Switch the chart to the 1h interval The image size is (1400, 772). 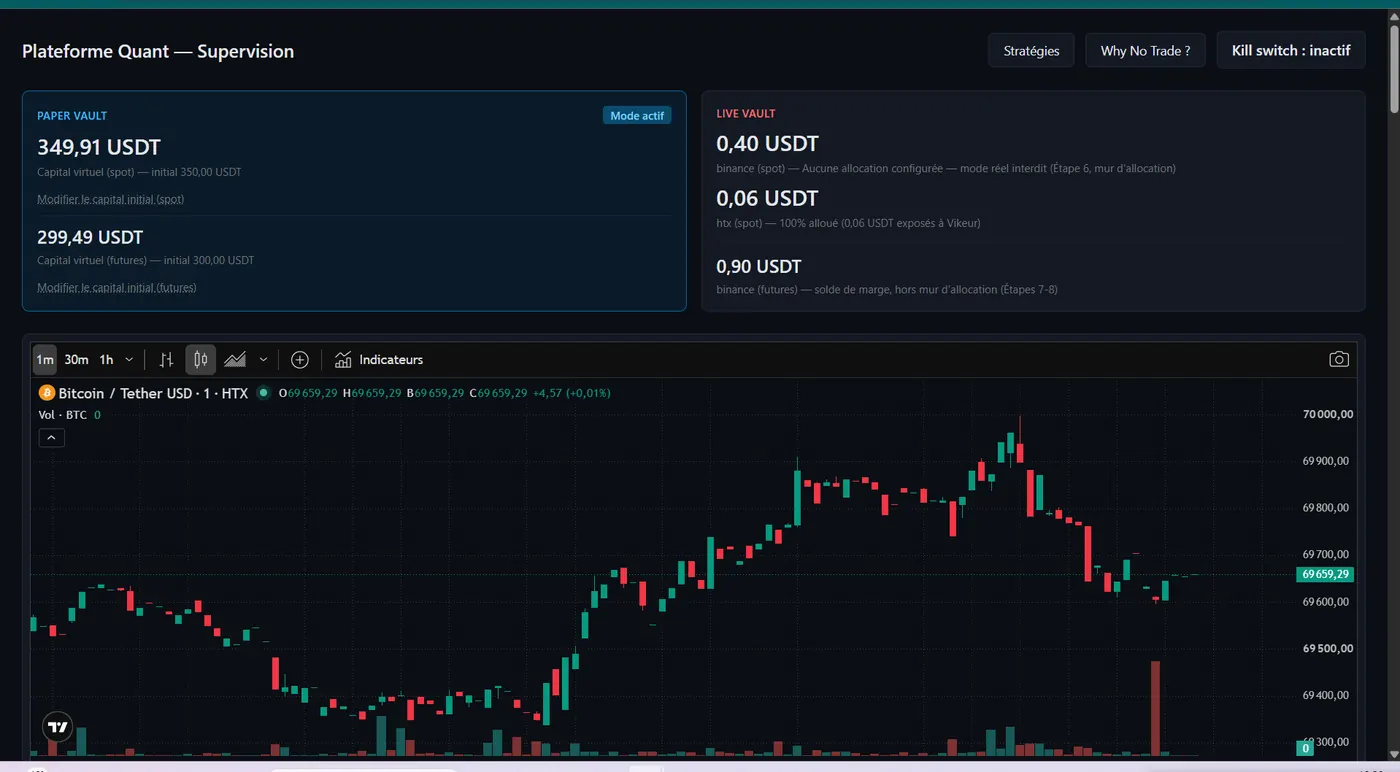tap(106, 360)
